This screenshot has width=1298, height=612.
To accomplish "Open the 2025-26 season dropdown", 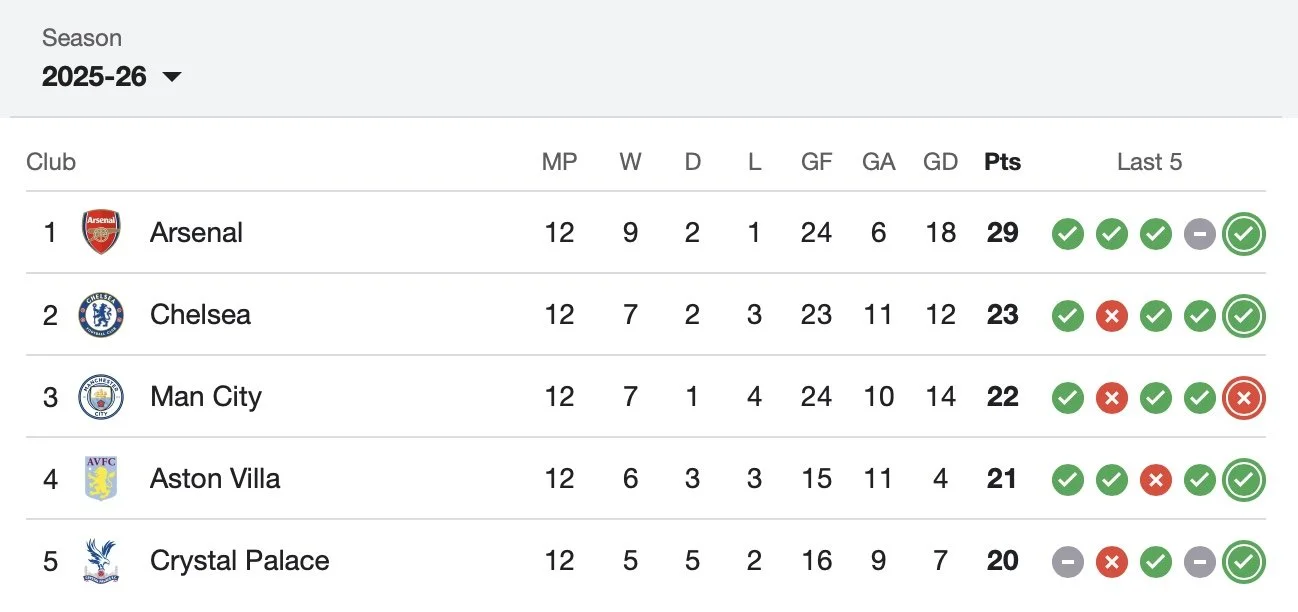I will click(95, 76).
